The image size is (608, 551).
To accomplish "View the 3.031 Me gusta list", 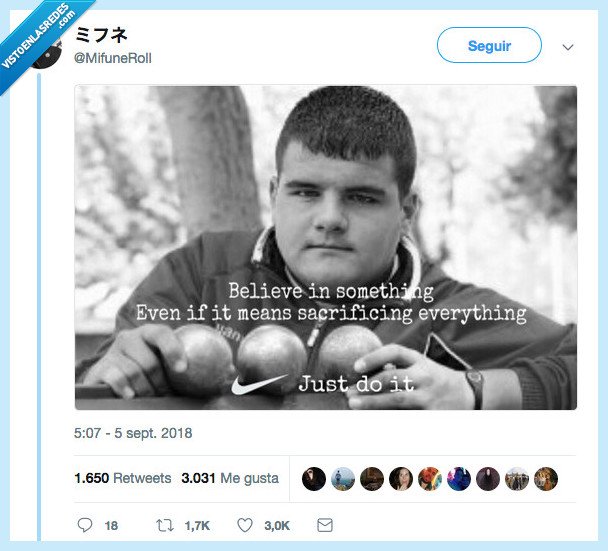I will 230,478.
